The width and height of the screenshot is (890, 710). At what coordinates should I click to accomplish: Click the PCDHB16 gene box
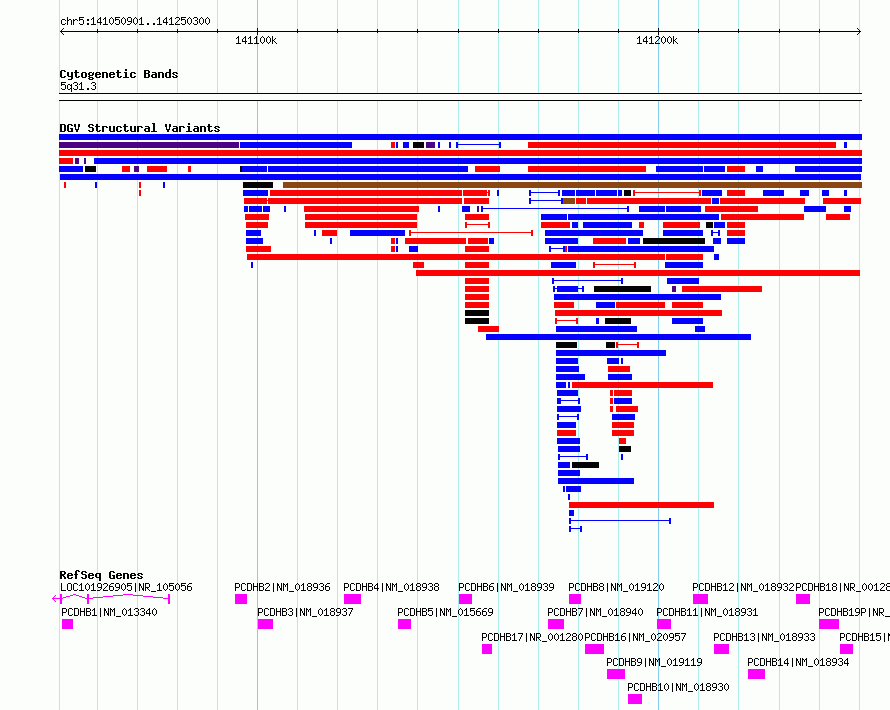pos(594,649)
